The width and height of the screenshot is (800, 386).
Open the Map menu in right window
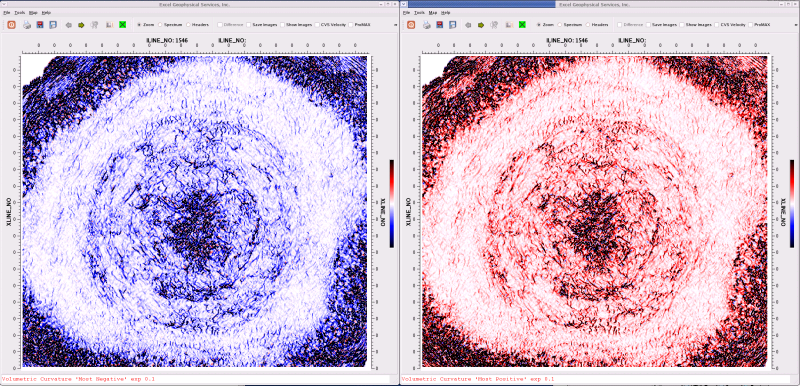click(433, 12)
